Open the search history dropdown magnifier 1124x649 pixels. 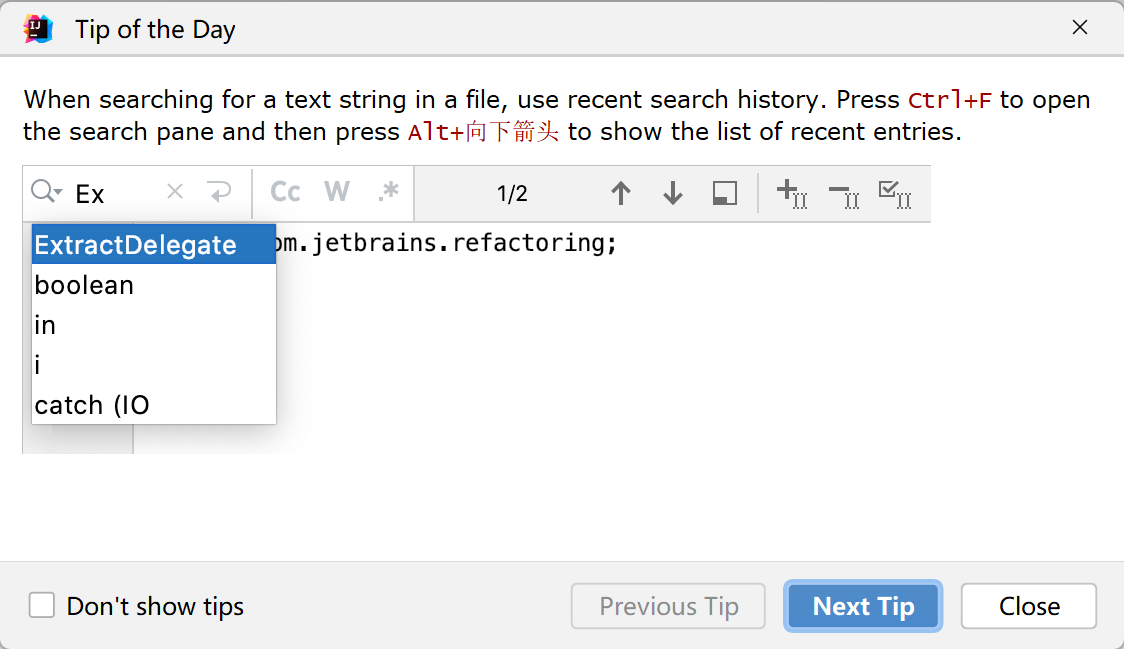click(46, 193)
